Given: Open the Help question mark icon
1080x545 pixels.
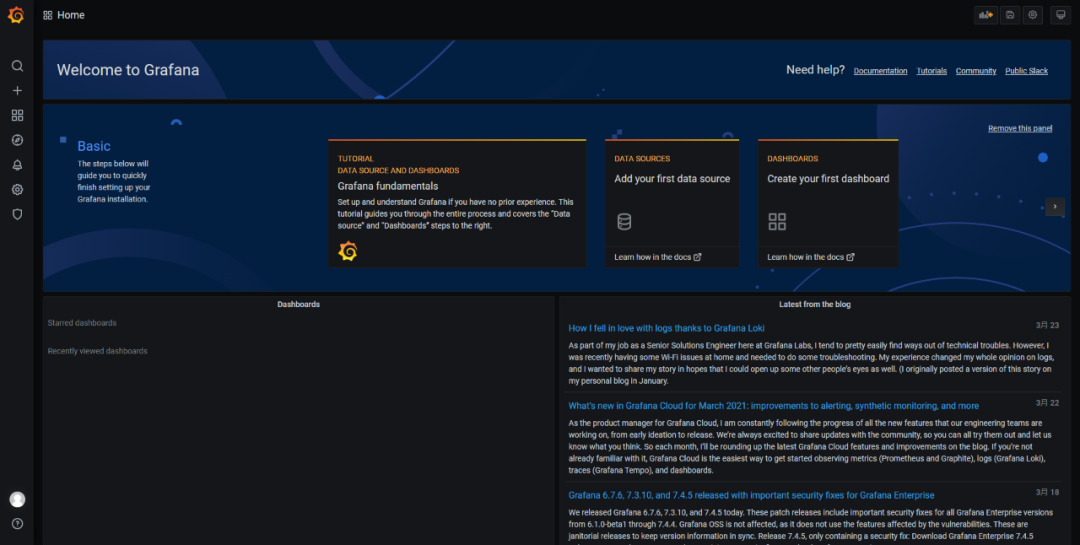Looking at the screenshot, I should pos(17,524).
